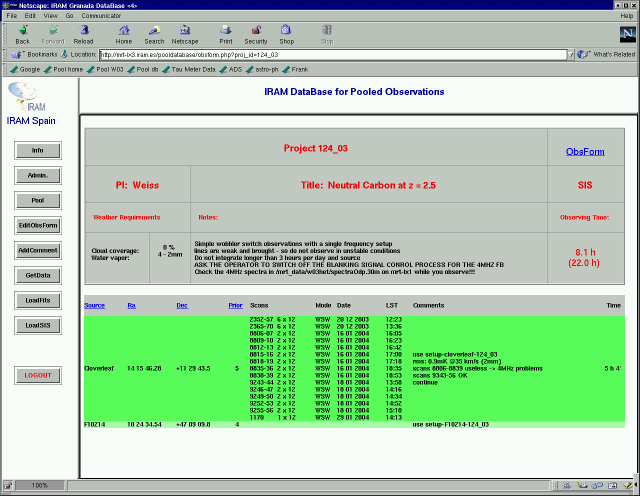Click the Admin. sidebar button

point(38,176)
